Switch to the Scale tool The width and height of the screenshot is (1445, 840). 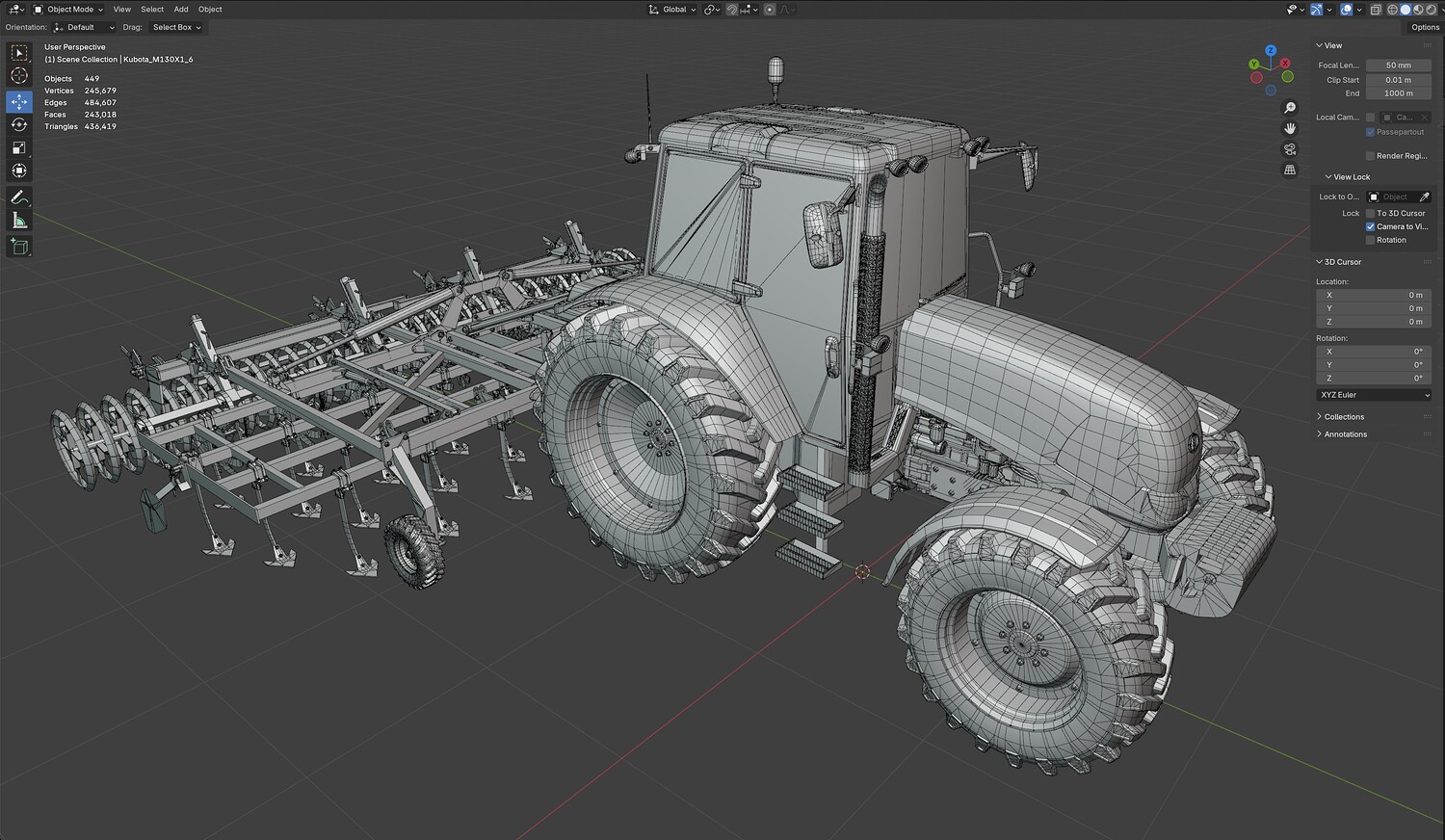pyautogui.click(x=19, y=147)
